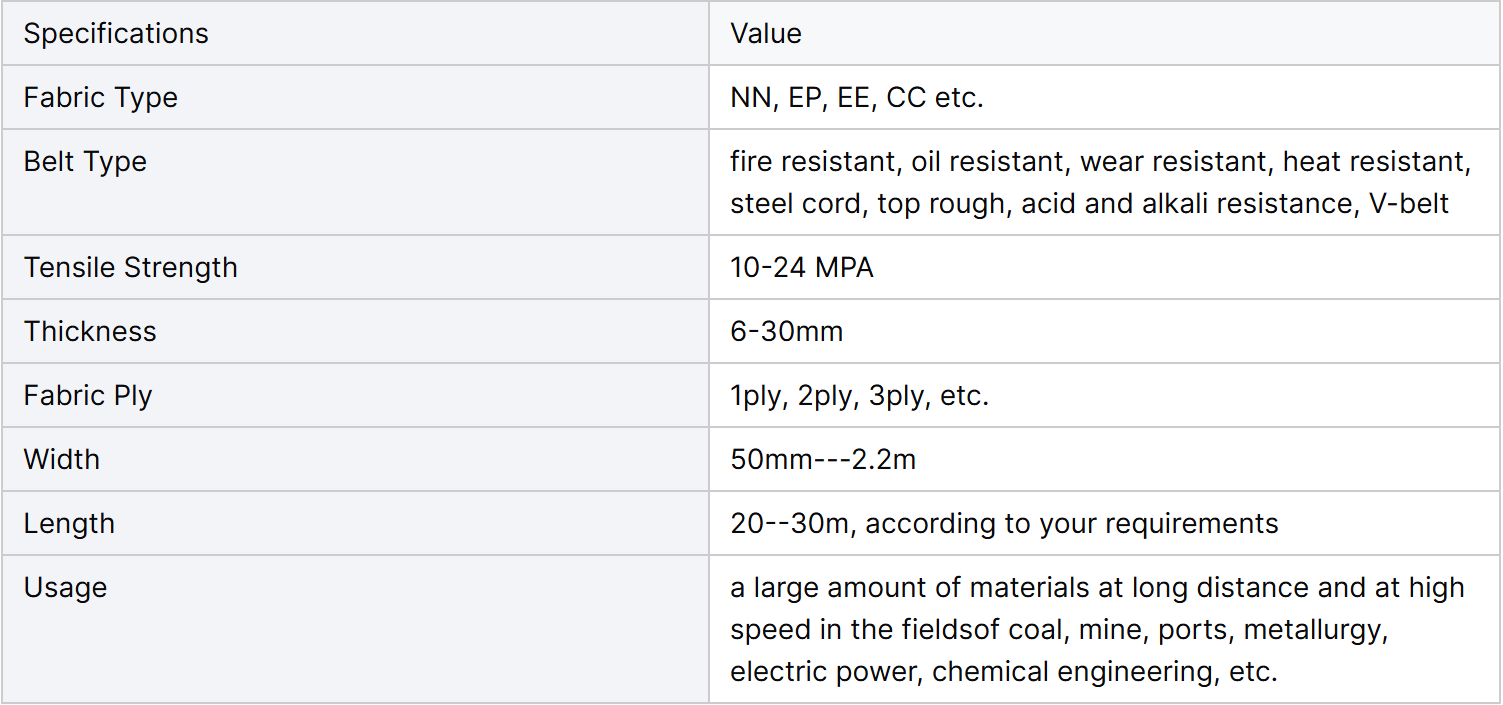This screenshot has height=705, width=1503.
Task: Select the Length label cell
Action: pyautogui.click(x=69, y=524)
